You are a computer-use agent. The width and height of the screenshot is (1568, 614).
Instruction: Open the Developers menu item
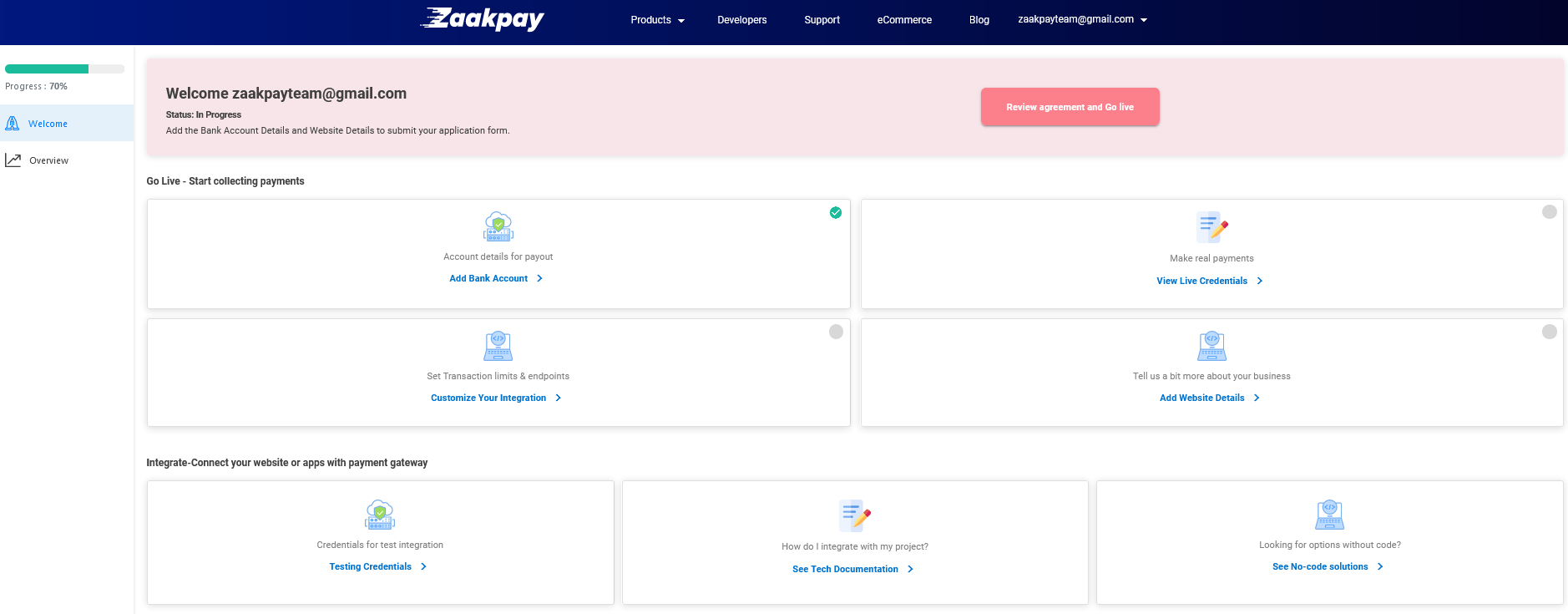[742, 20]
